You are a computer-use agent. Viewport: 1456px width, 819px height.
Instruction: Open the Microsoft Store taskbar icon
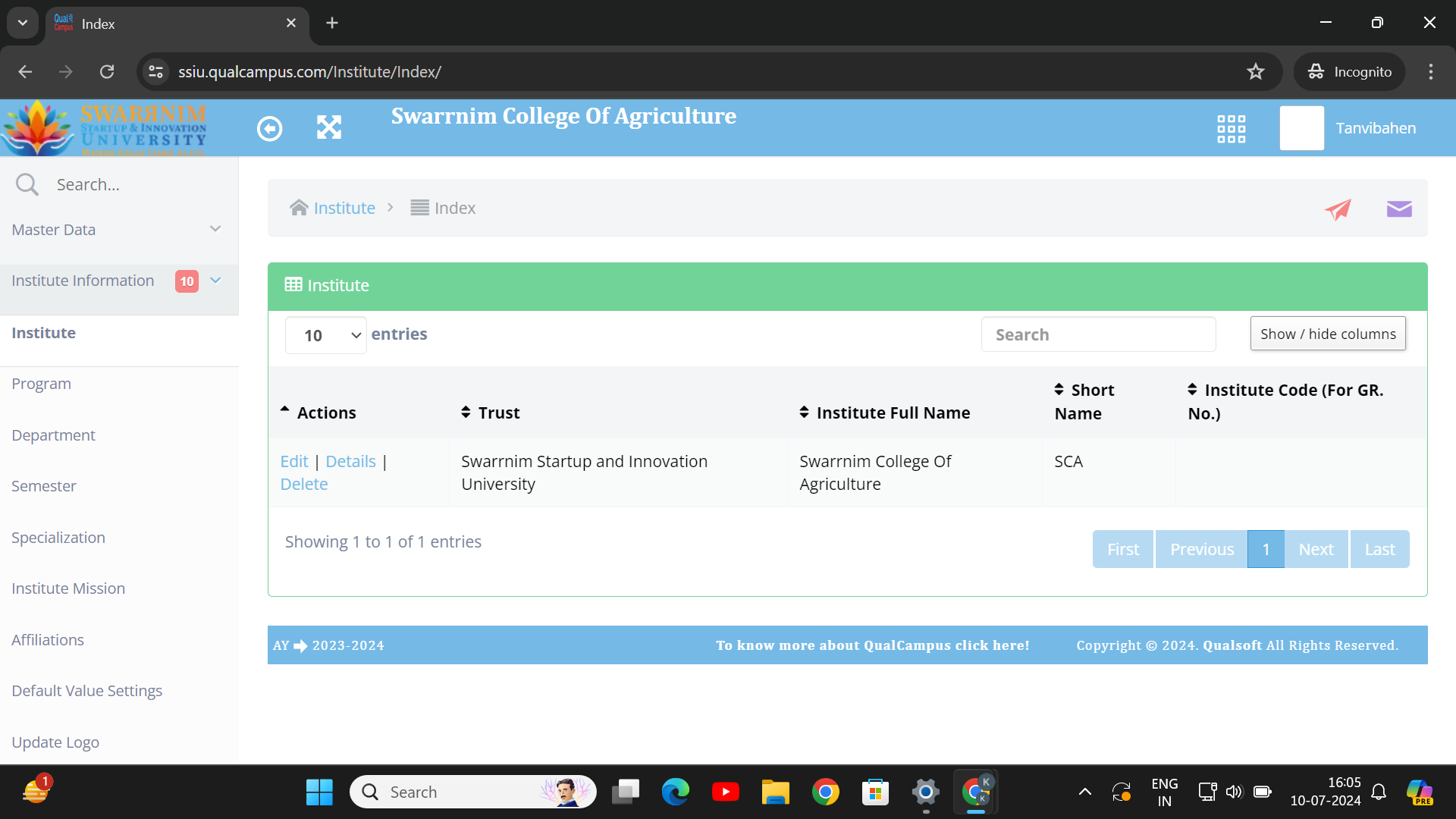[x=875, y=792]
